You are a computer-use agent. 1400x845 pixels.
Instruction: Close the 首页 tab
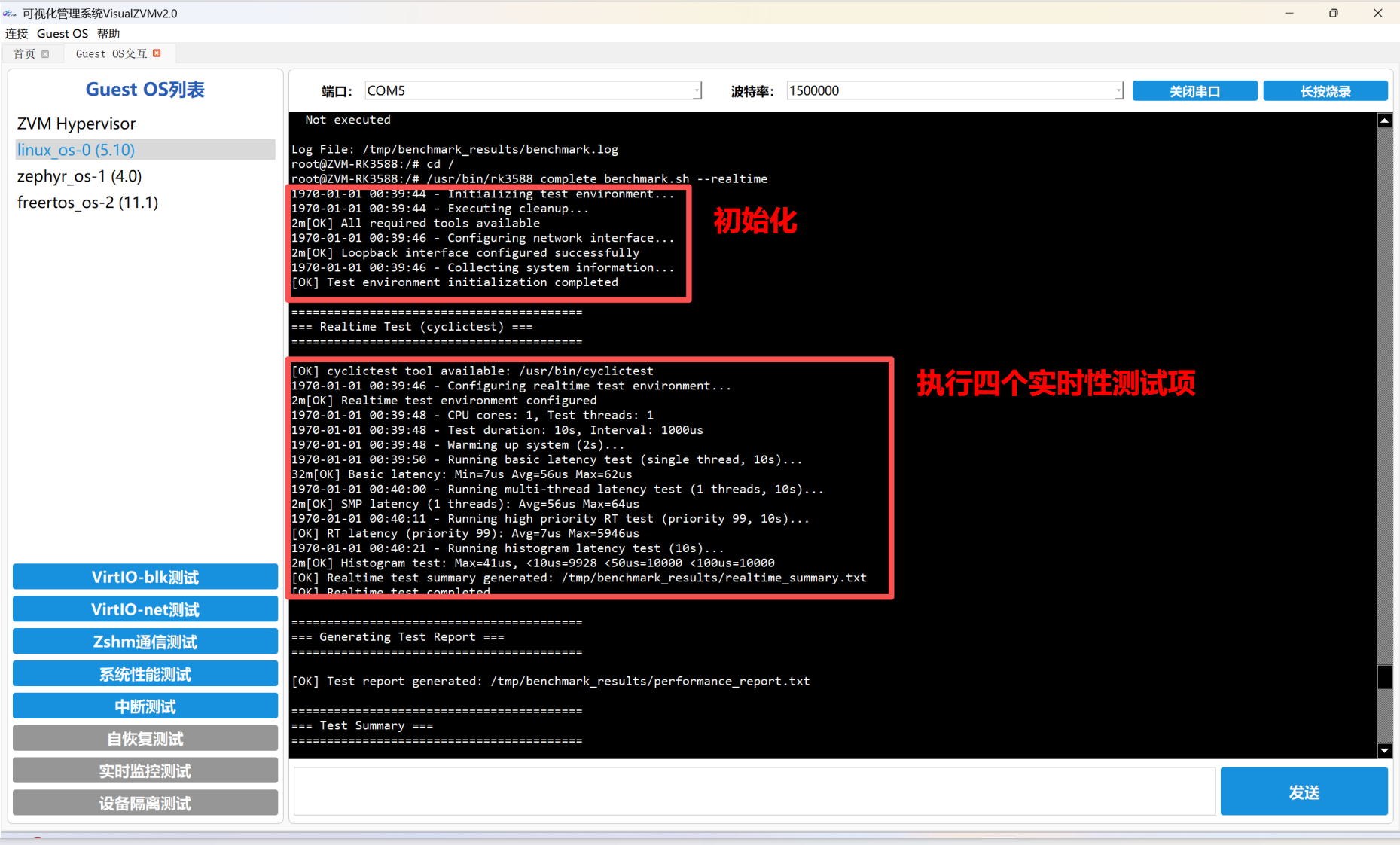45,54
